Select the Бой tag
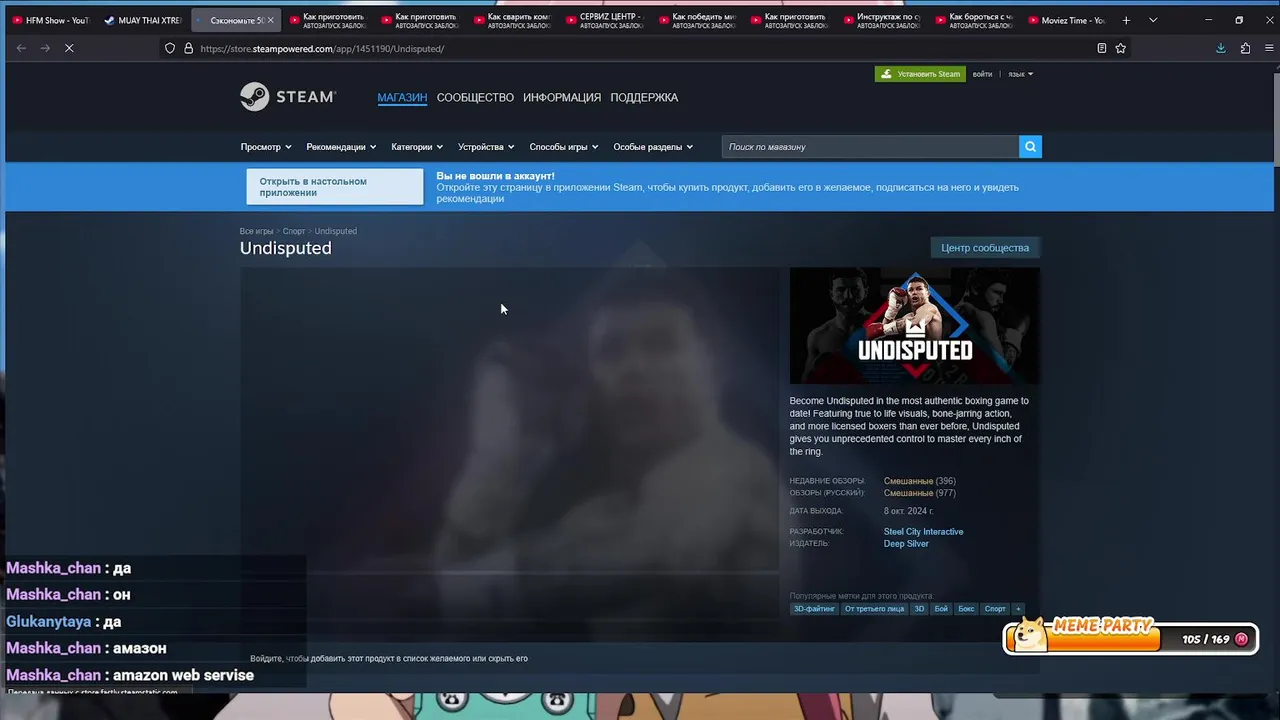The image size is (1280, 720). pos(941,609)
